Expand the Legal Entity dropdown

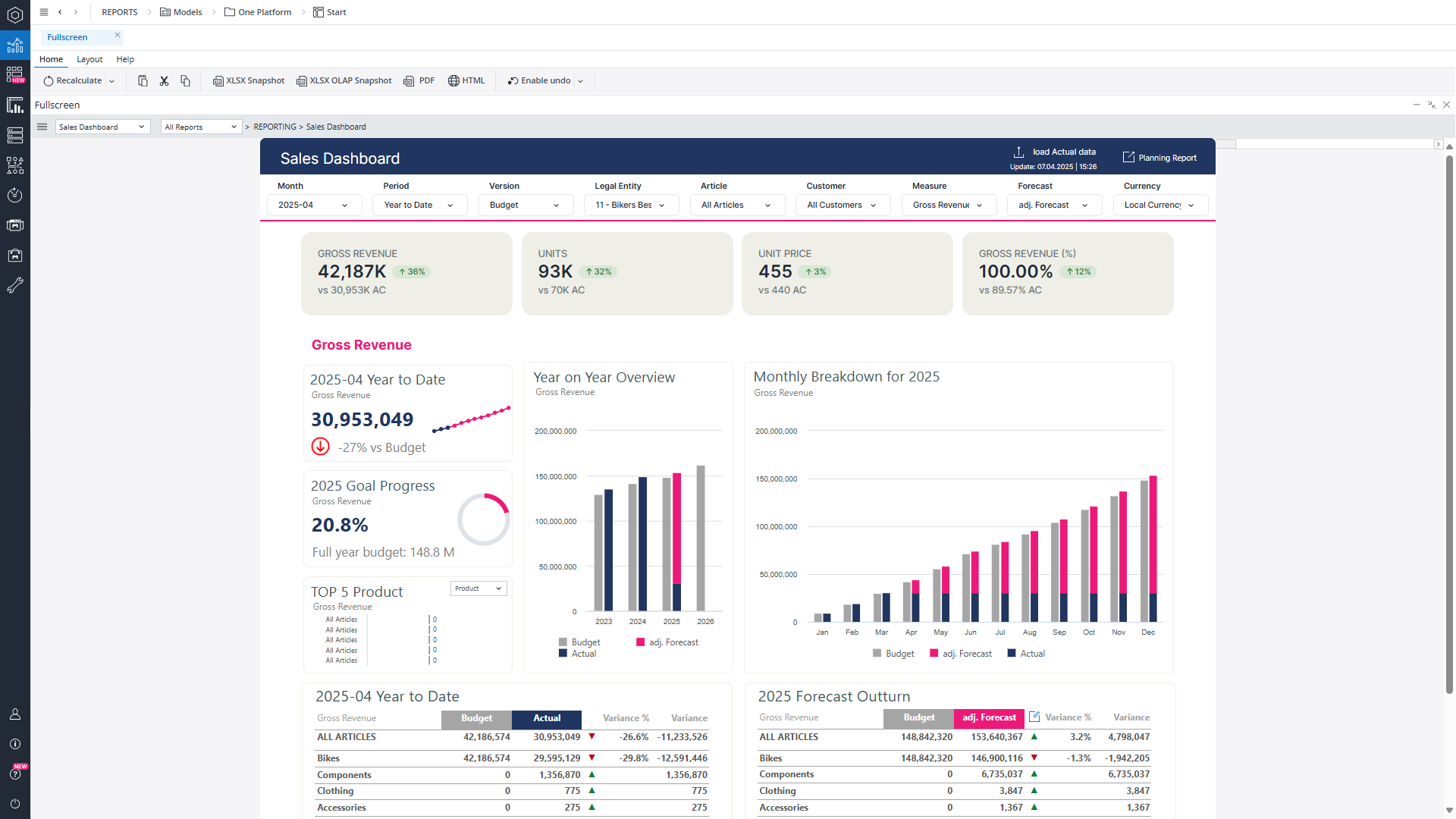click(x=630, y=206)
